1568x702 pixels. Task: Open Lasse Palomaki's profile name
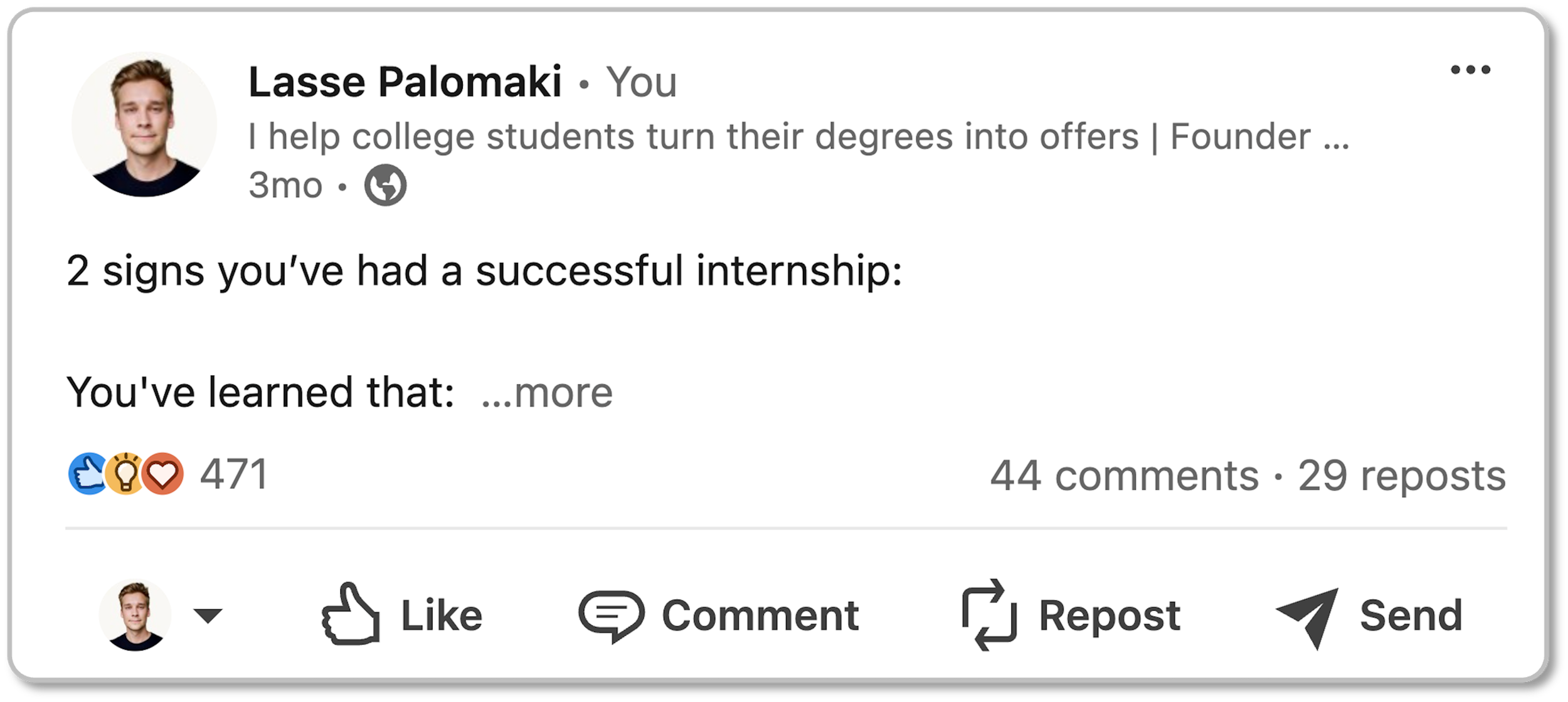pos(405,82)
